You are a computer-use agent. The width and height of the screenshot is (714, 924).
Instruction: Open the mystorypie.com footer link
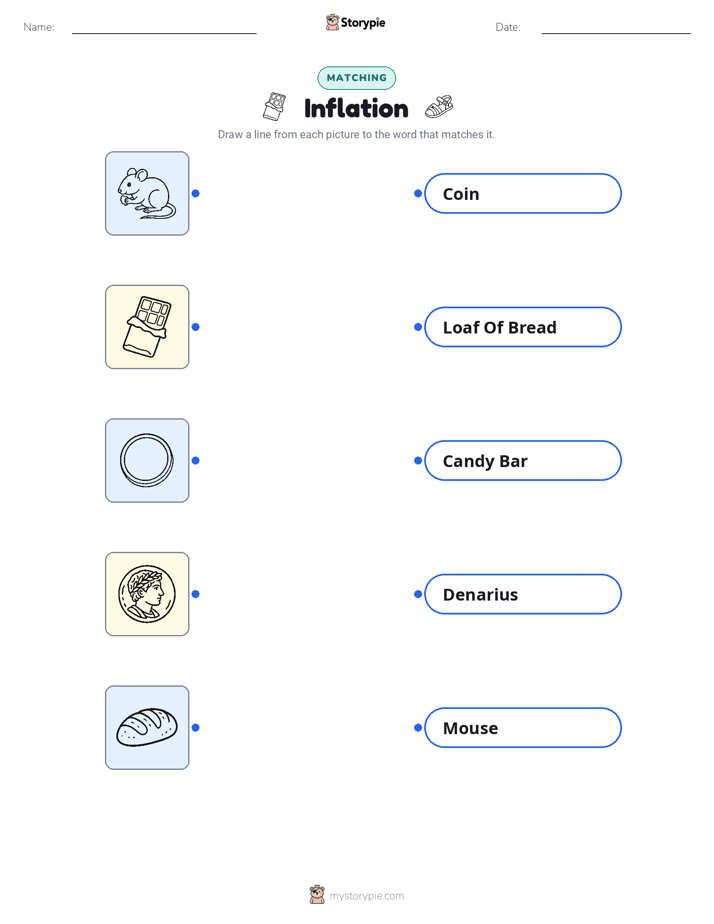(366, 896)
